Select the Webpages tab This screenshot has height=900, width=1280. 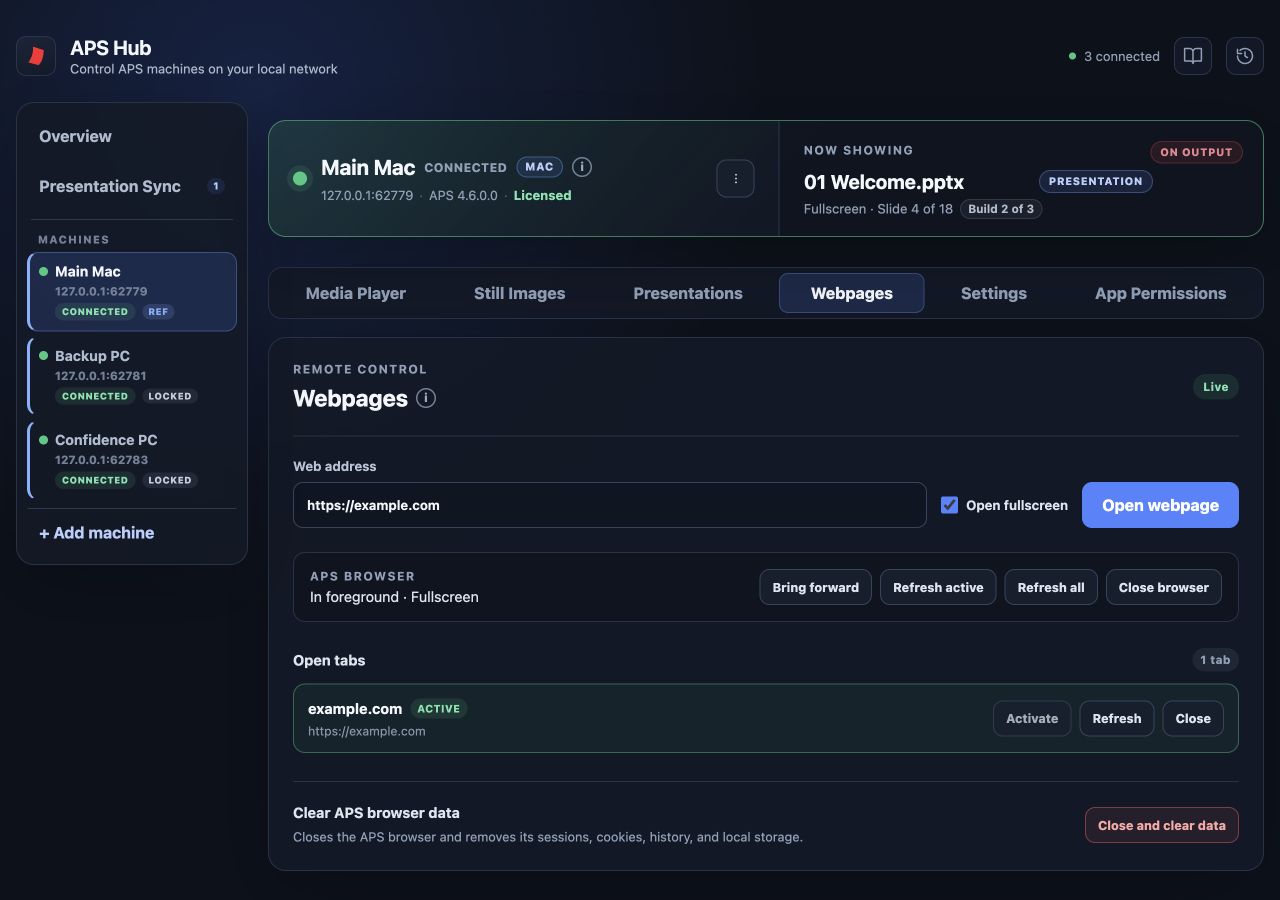852,293
